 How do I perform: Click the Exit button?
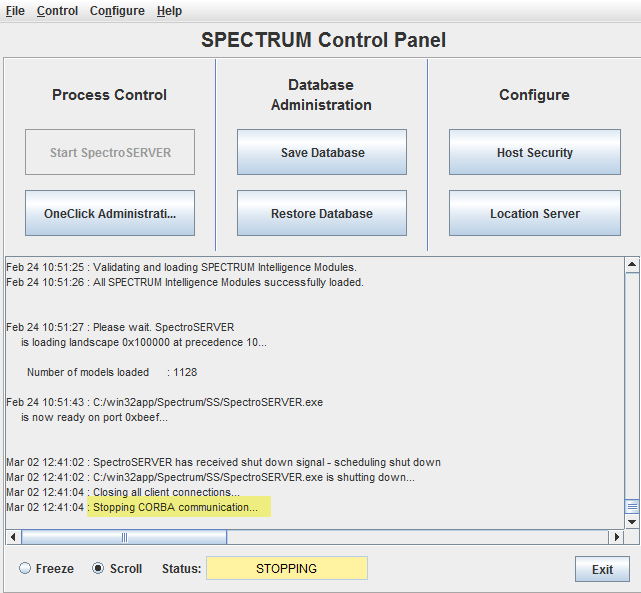[x=602, y=569]
